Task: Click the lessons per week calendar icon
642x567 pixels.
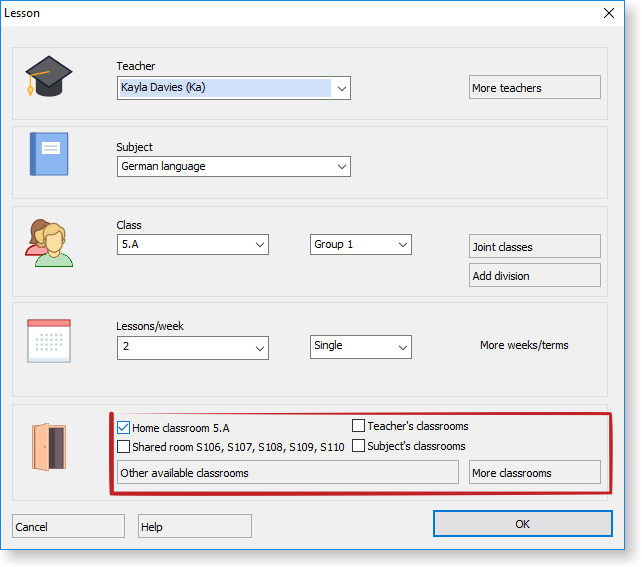Action: click(49, 341)
